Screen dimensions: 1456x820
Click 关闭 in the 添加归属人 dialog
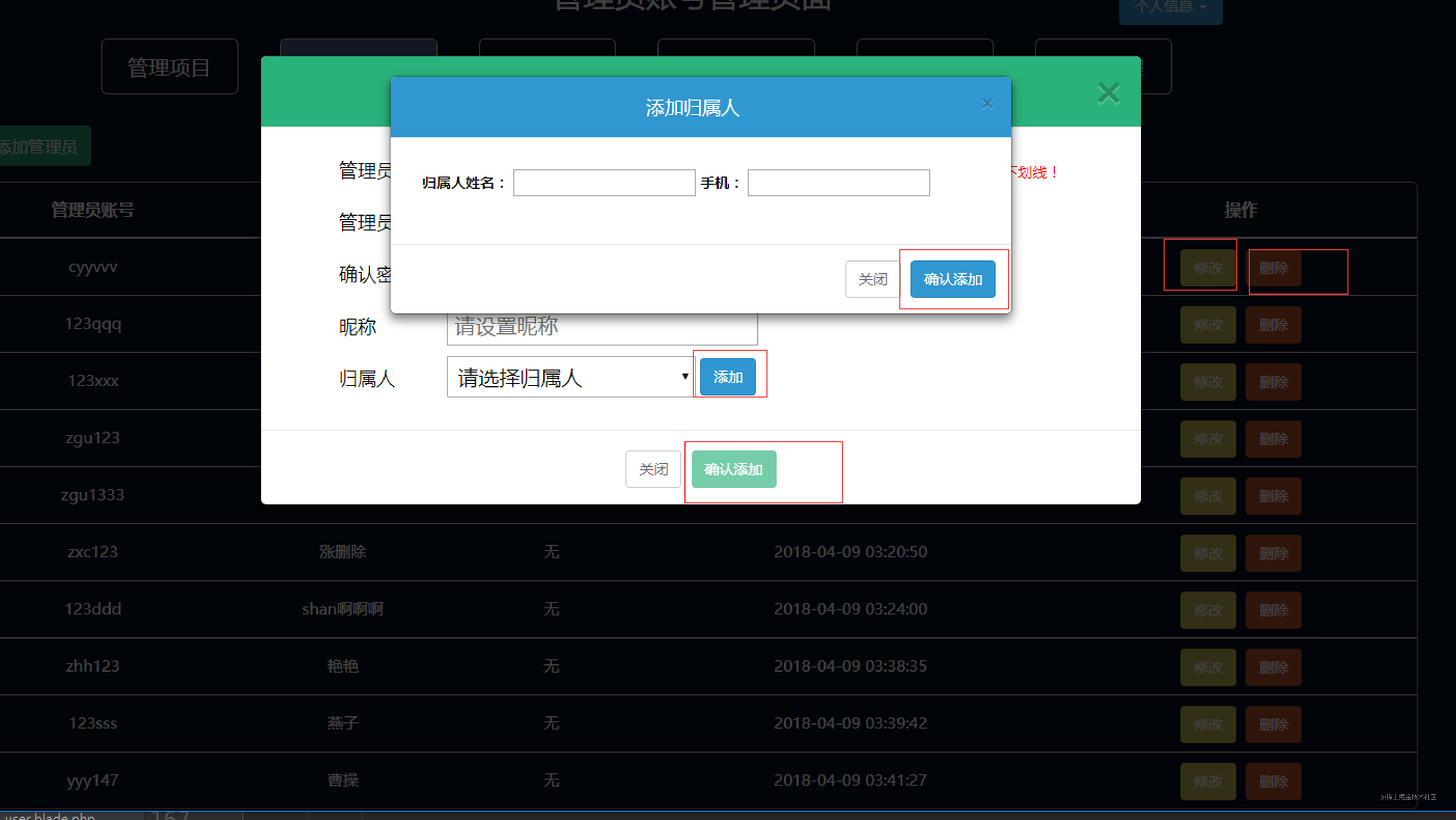coord(873,279)
